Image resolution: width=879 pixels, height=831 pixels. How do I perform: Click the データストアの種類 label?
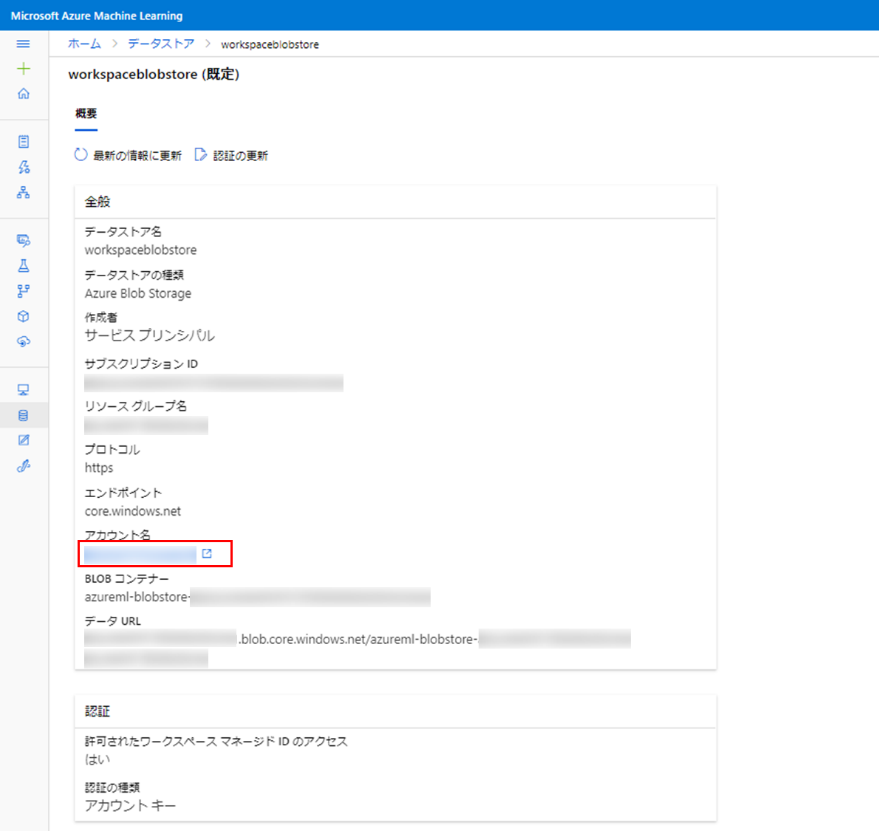point(134,275)
